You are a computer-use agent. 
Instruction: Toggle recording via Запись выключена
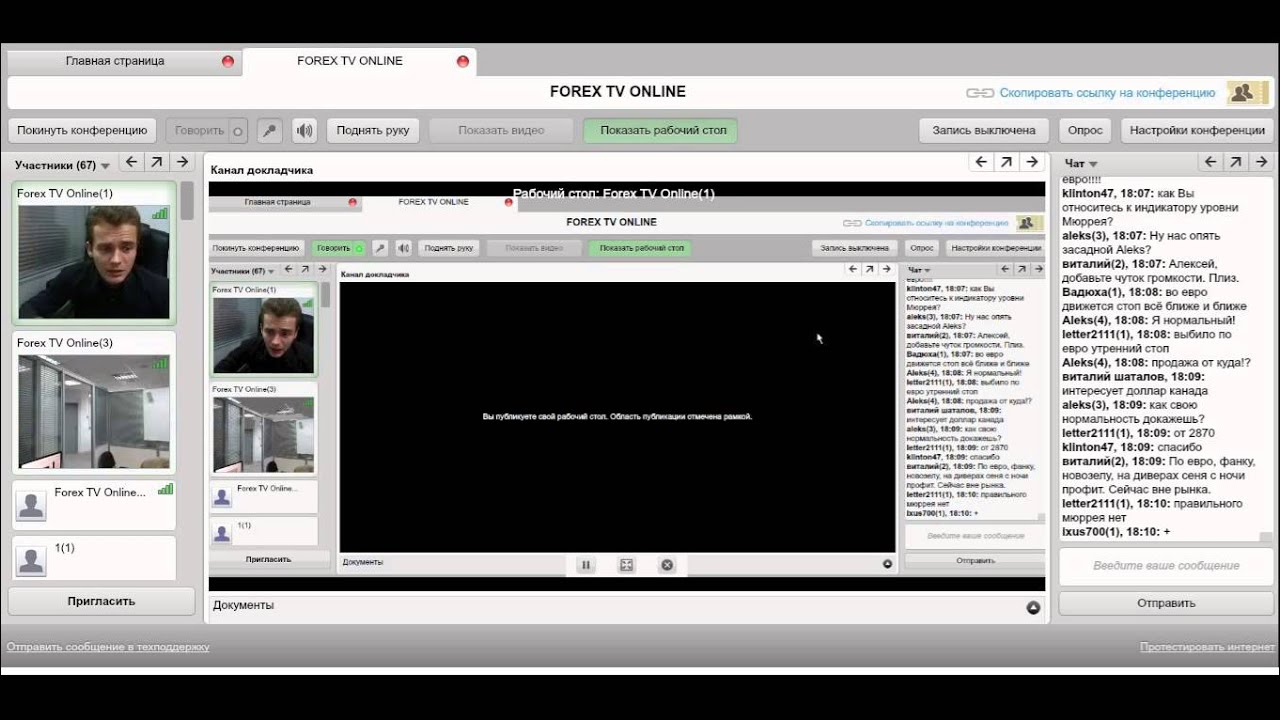984,130
